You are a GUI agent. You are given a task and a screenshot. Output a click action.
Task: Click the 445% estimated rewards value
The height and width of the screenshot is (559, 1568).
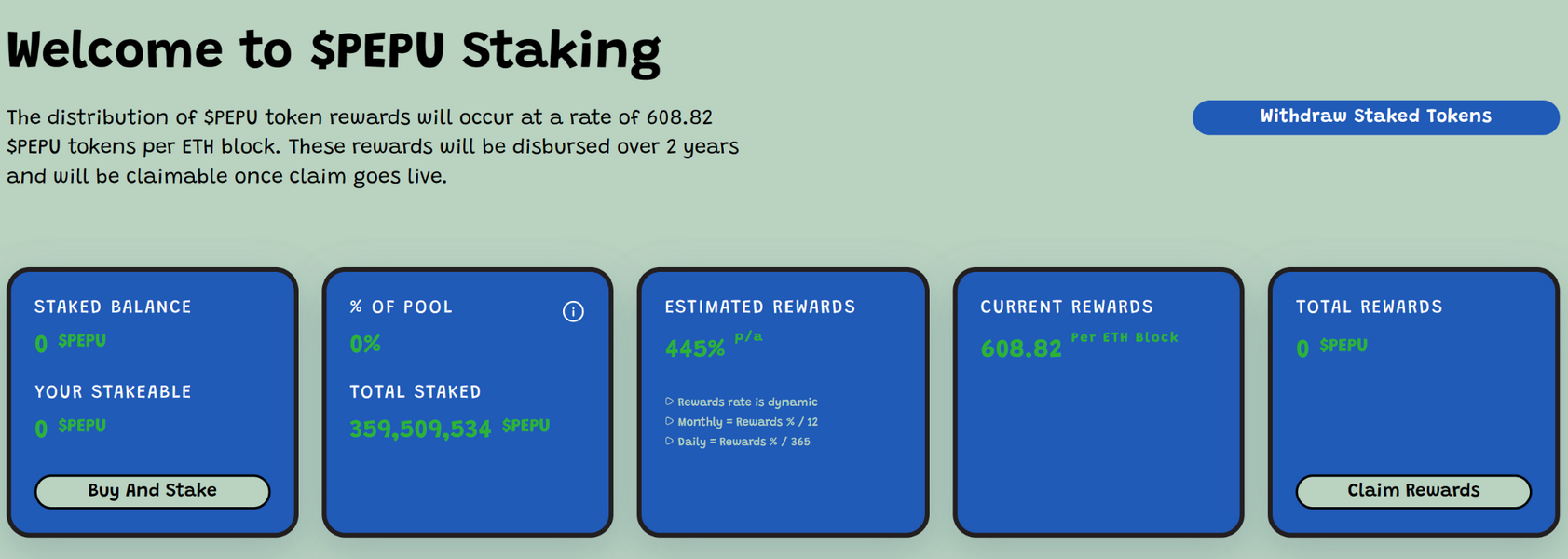[694, 348]
